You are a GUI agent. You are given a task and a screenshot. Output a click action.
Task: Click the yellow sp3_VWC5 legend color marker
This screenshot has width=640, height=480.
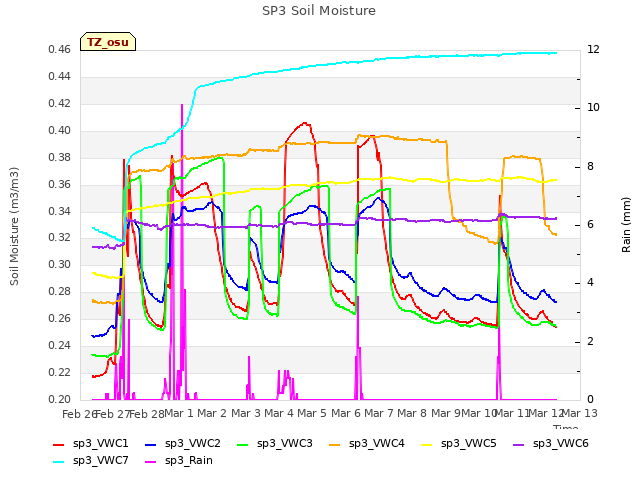[427, 444]
